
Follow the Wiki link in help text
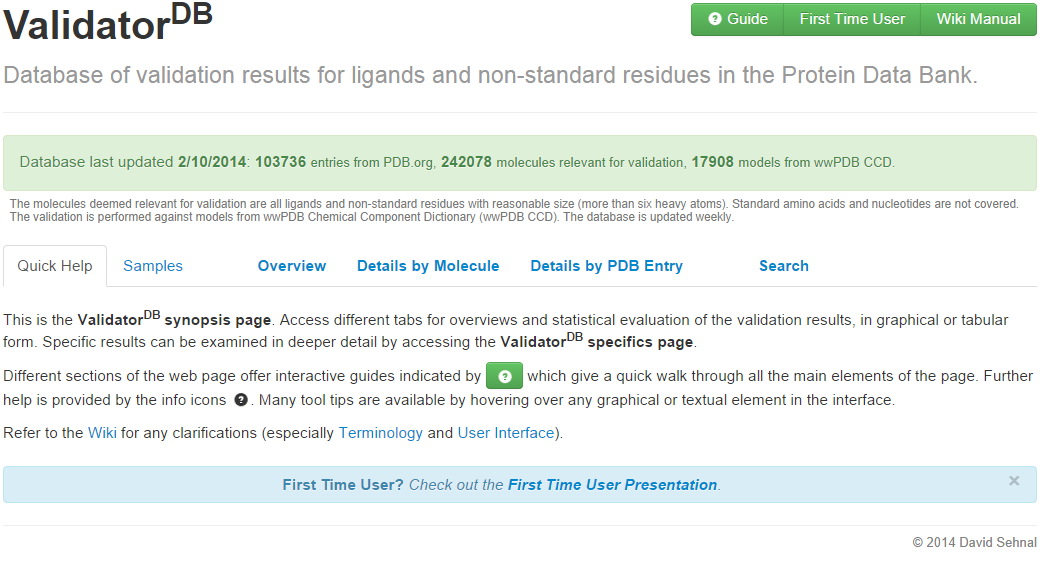click(x=102, y=433)
